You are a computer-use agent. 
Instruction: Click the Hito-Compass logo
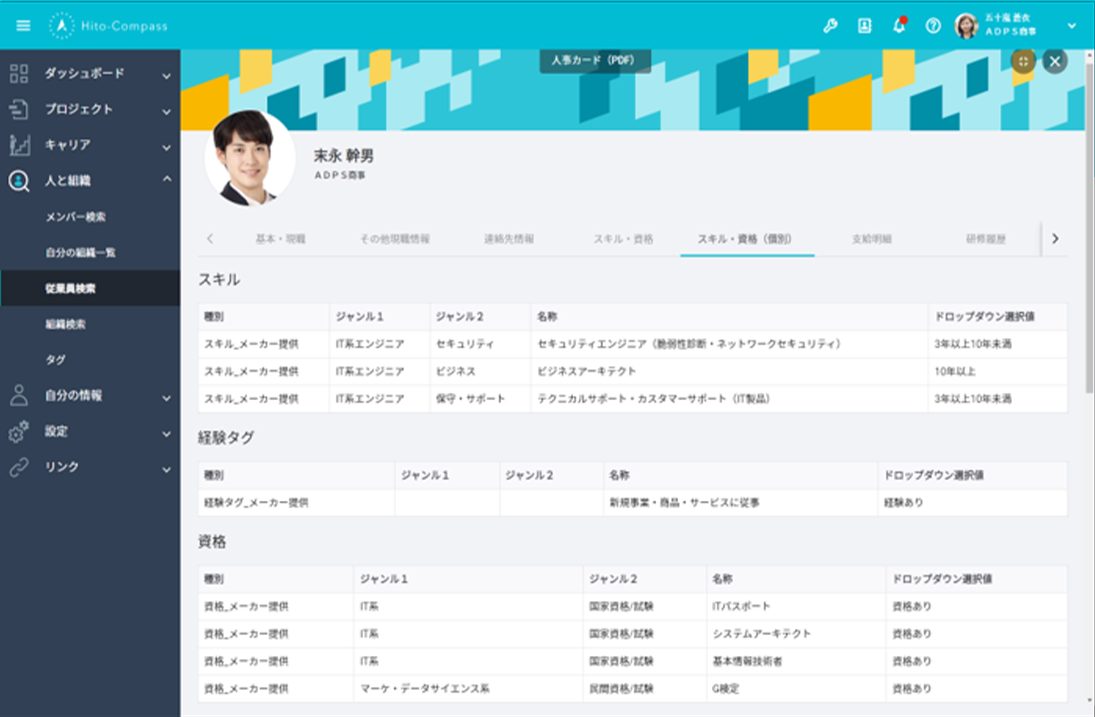[108, 26]
